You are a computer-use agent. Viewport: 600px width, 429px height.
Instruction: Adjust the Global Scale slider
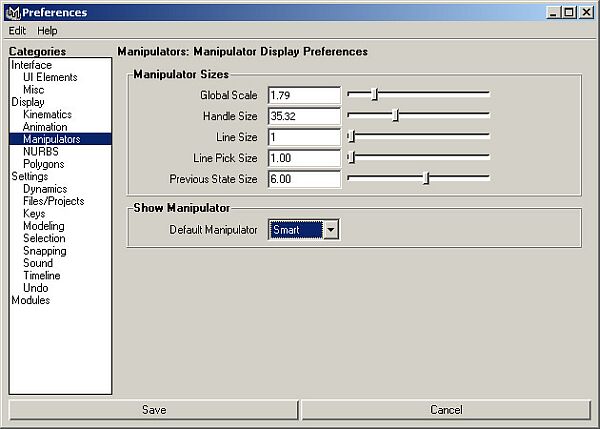tap(374, 94)
